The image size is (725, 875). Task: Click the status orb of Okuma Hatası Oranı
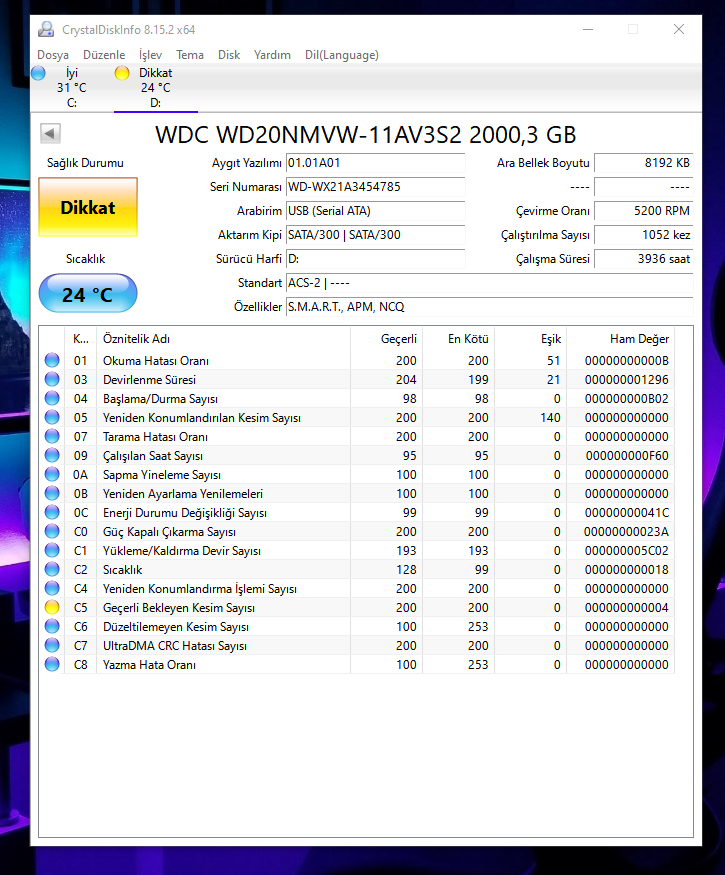52,360
